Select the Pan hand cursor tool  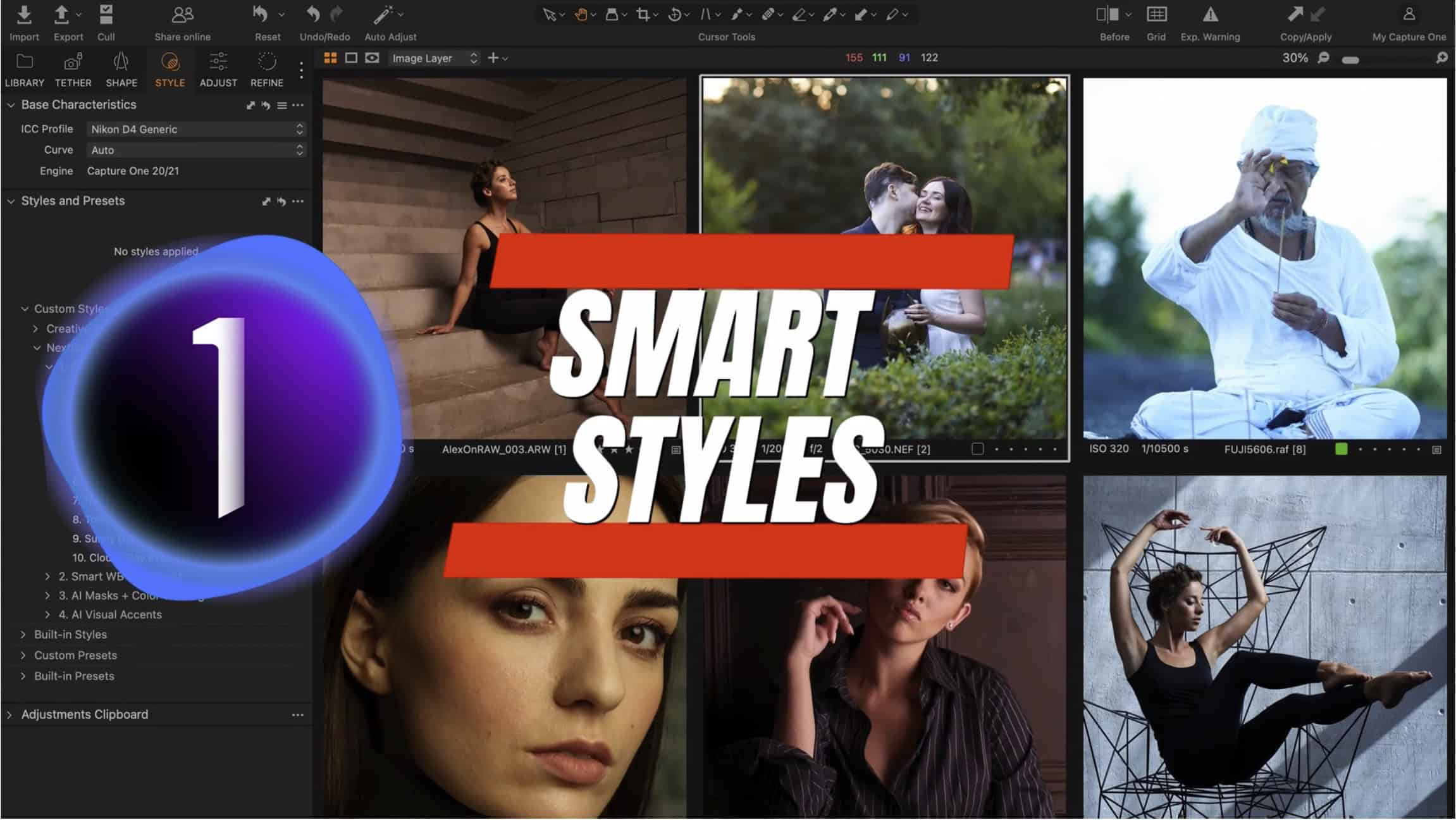pyautogui.click(x=580, y=14)
